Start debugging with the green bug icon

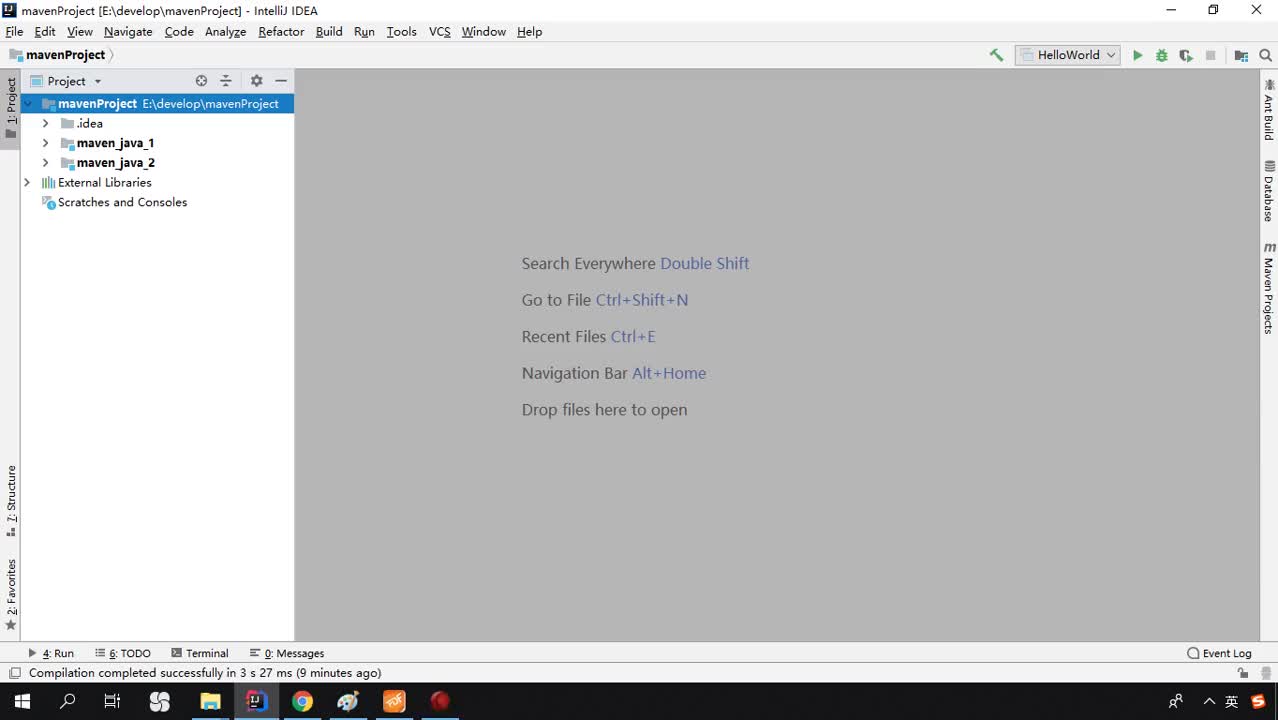(1161, 56)
